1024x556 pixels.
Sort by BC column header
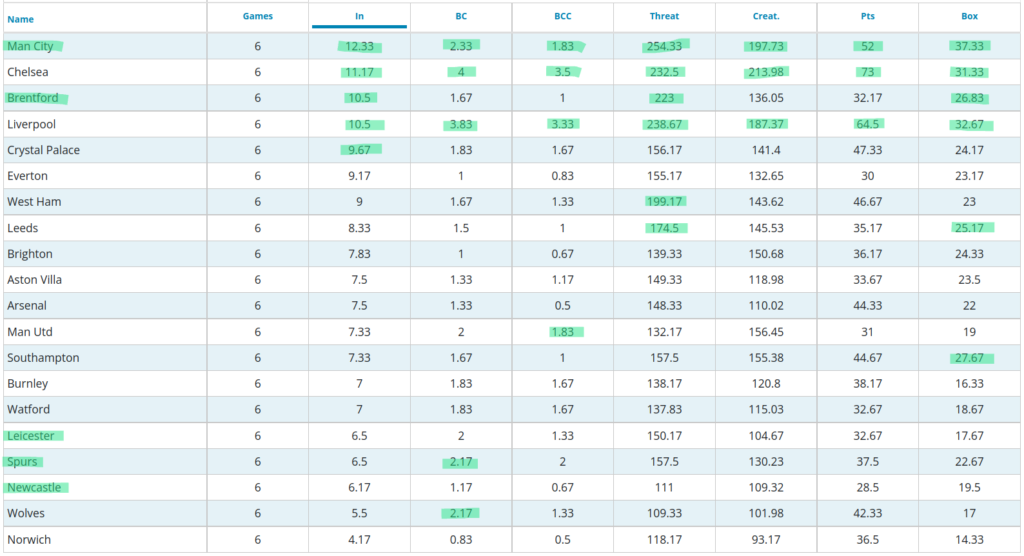(461, 16)
